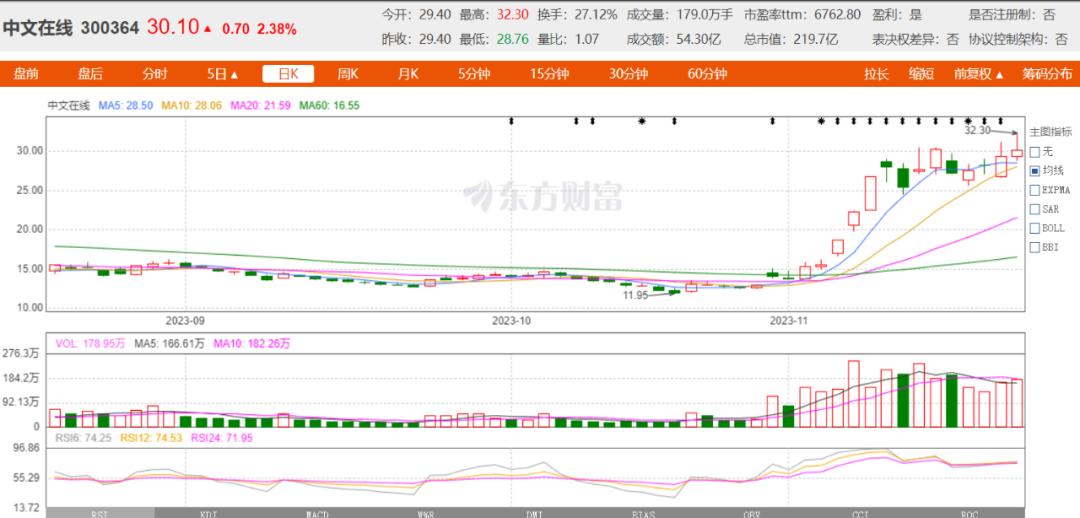Switch to the 月K monthly chart
Screen dimensions: 1080x518
(x=408, y=74)
